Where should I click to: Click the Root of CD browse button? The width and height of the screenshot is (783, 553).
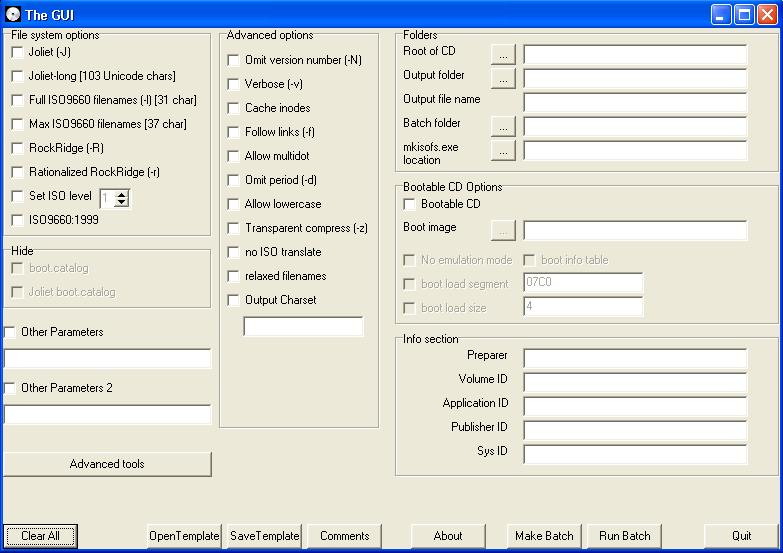503,54
